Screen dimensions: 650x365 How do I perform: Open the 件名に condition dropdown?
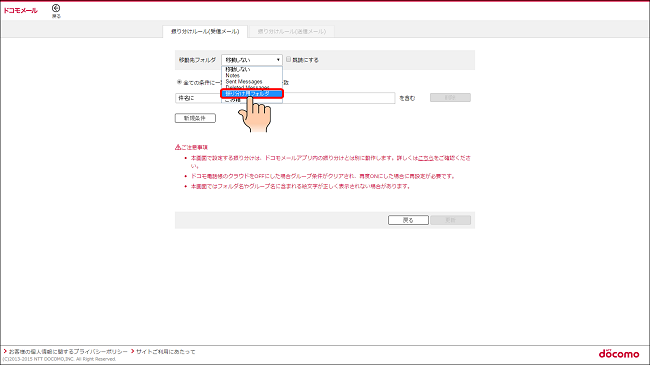click(x=198, y=98)
